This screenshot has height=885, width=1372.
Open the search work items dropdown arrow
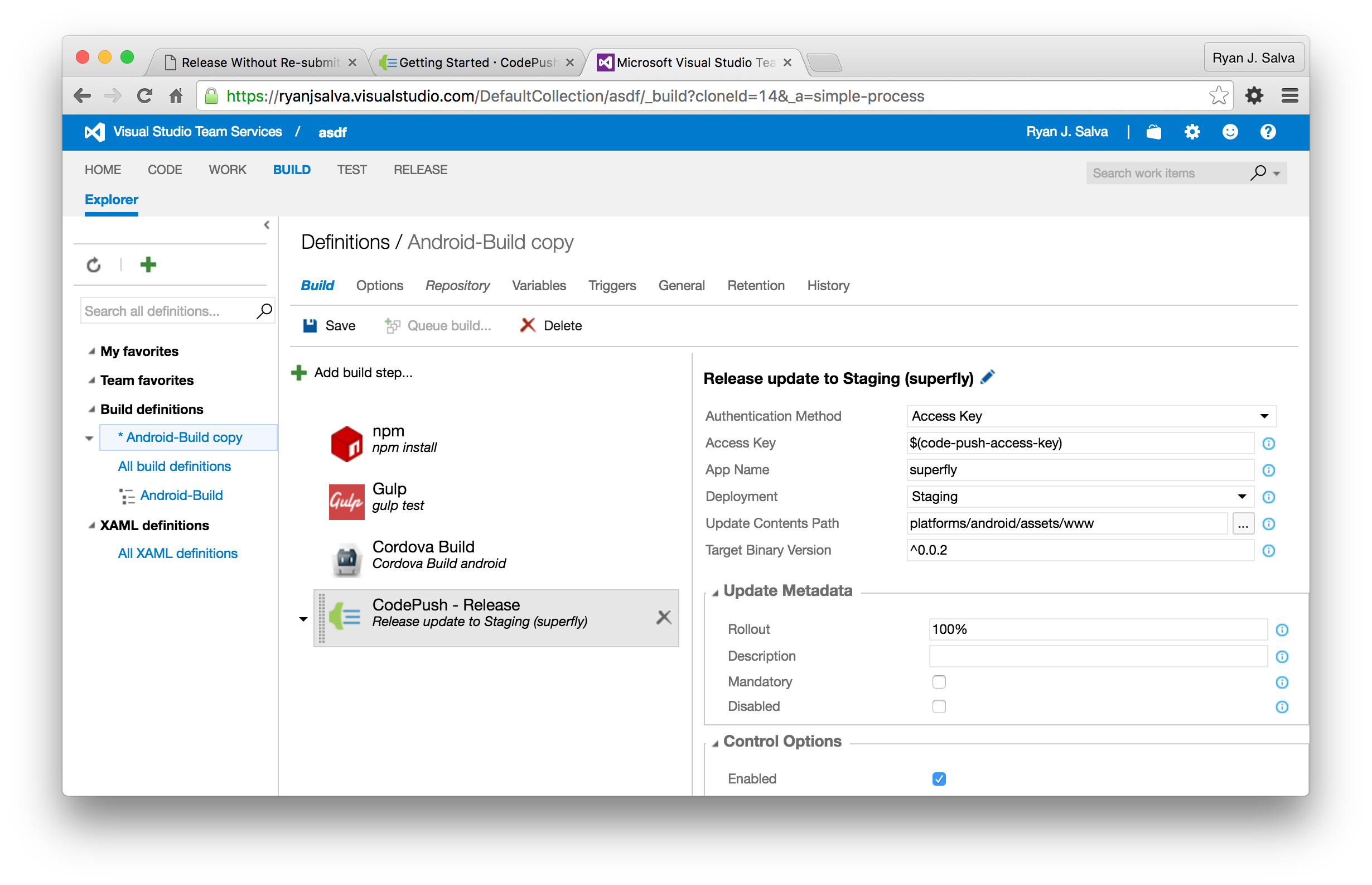pyautogui.click(x=1277, y=174)
